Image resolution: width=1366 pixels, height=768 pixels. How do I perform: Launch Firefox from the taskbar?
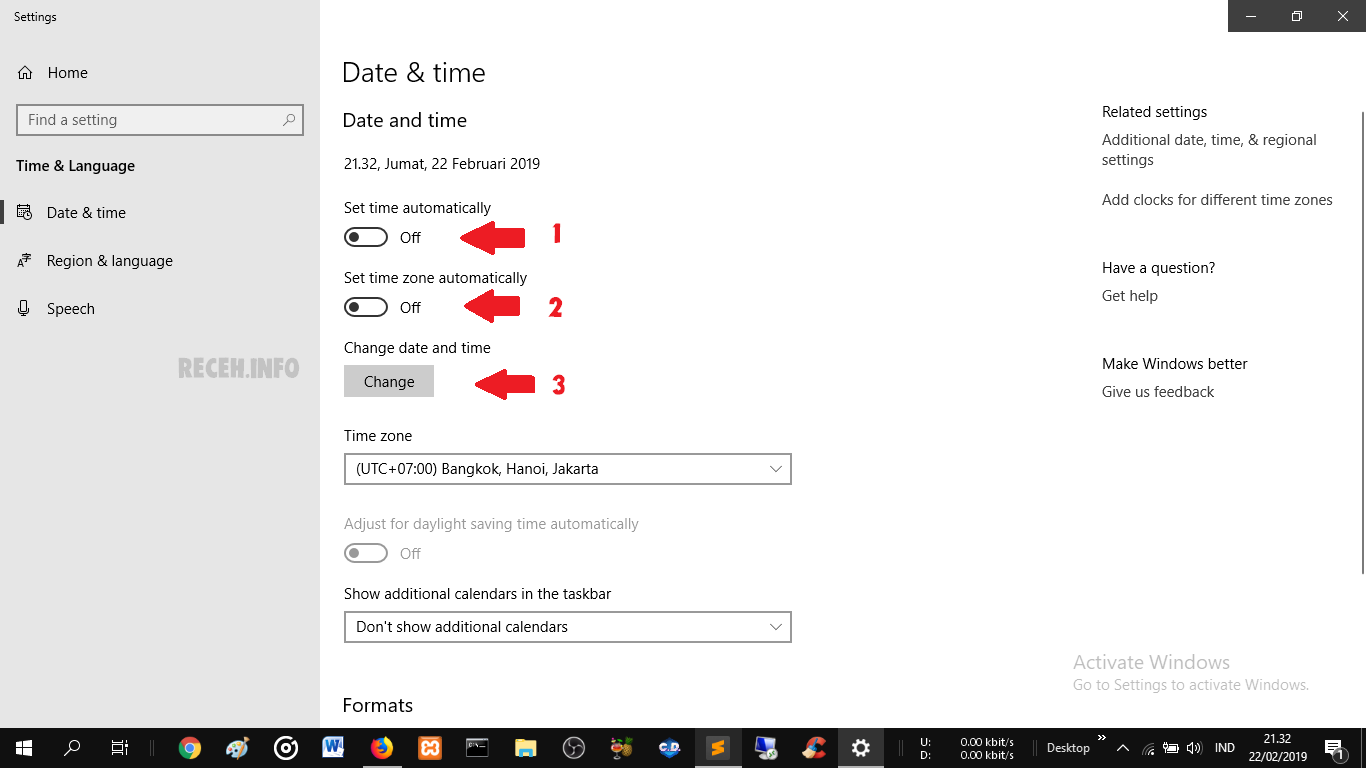pyautogui.click(x=382, y=747)
